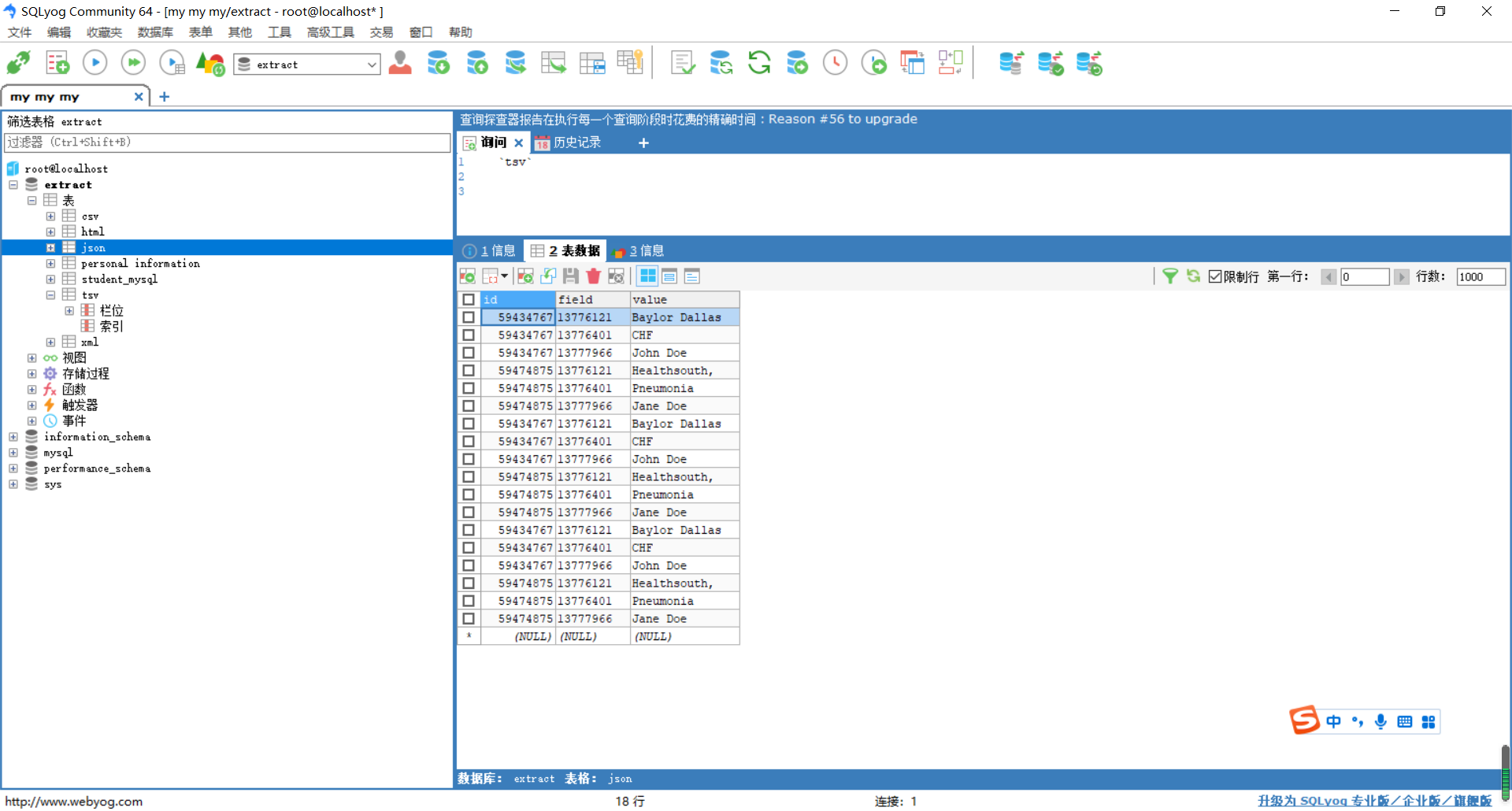
Task: Open the 高级工具 Powertools menu
Action: [331, 32]
